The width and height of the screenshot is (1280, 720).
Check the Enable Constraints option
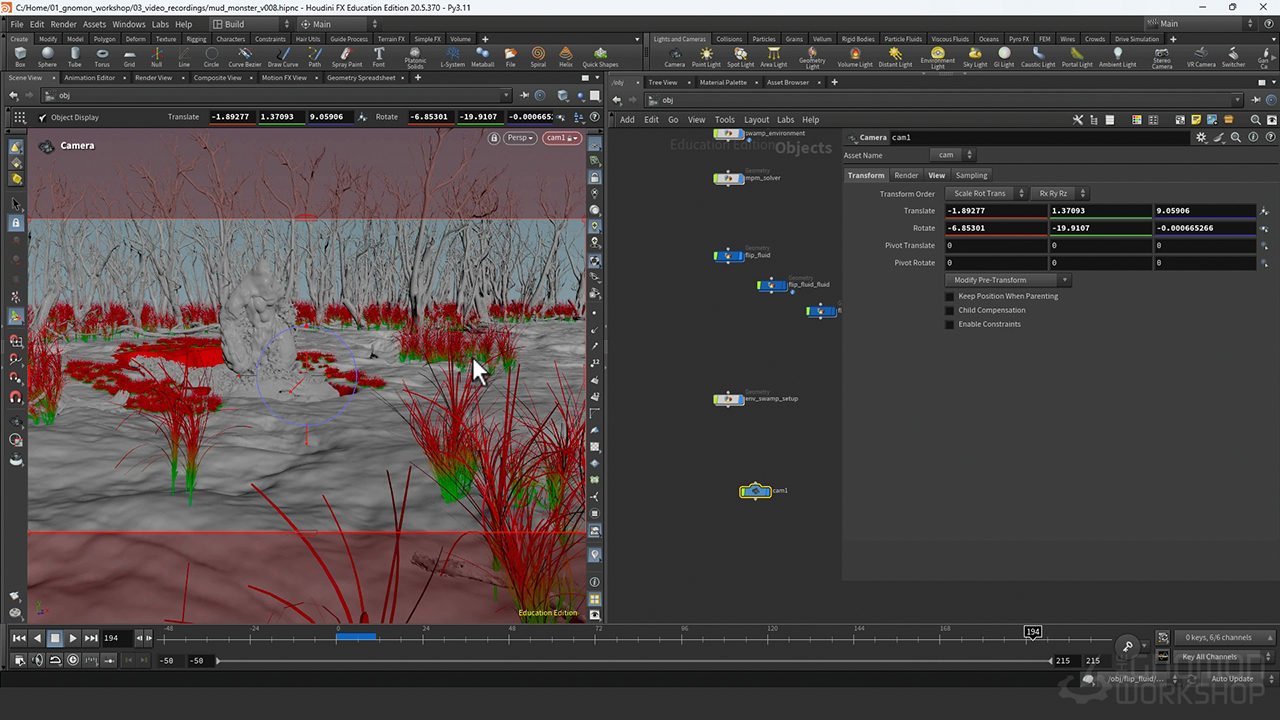(950, 324)
